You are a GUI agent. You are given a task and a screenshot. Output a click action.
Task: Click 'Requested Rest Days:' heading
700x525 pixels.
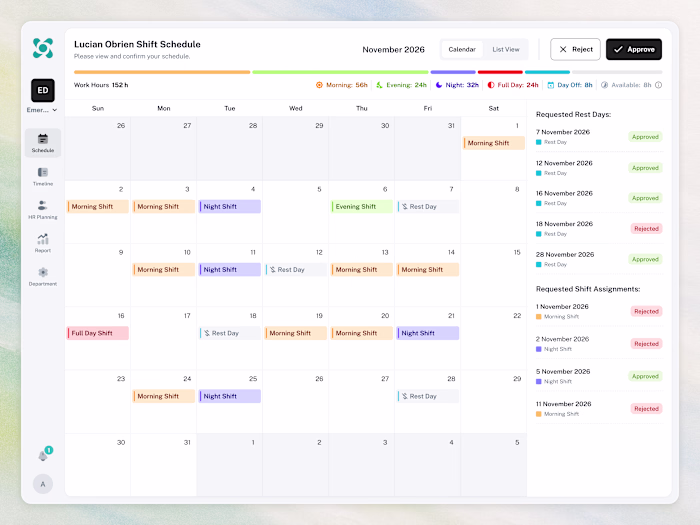[x=573, y=114]
